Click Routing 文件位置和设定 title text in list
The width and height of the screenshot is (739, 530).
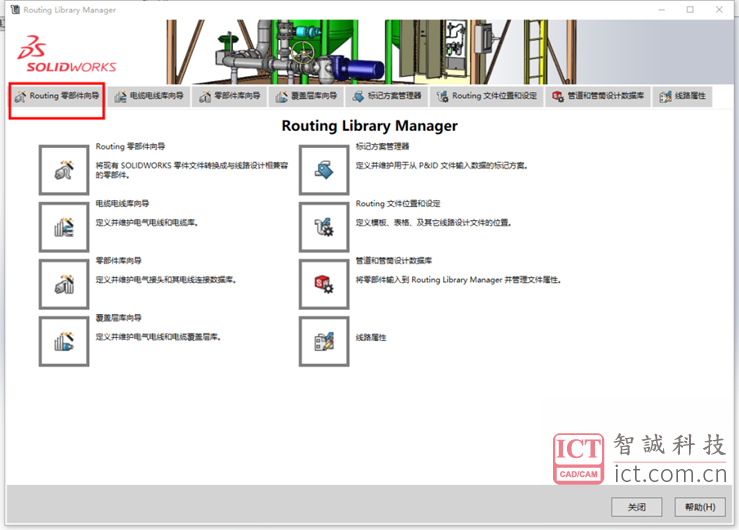pyautogui.click(x=398, y=204)
